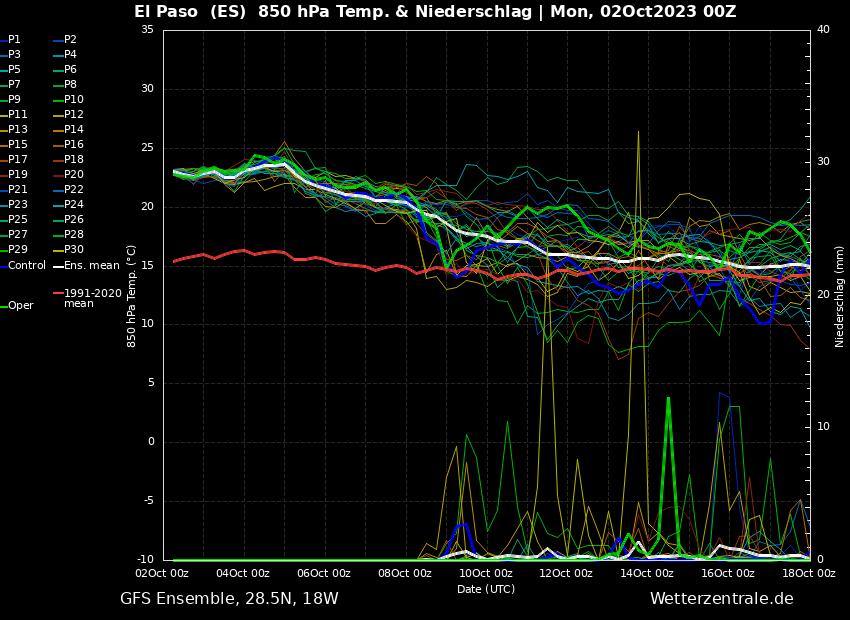Click the 18Oct 00z date tick label
This screenshot has width=850, height=620.
809,573
